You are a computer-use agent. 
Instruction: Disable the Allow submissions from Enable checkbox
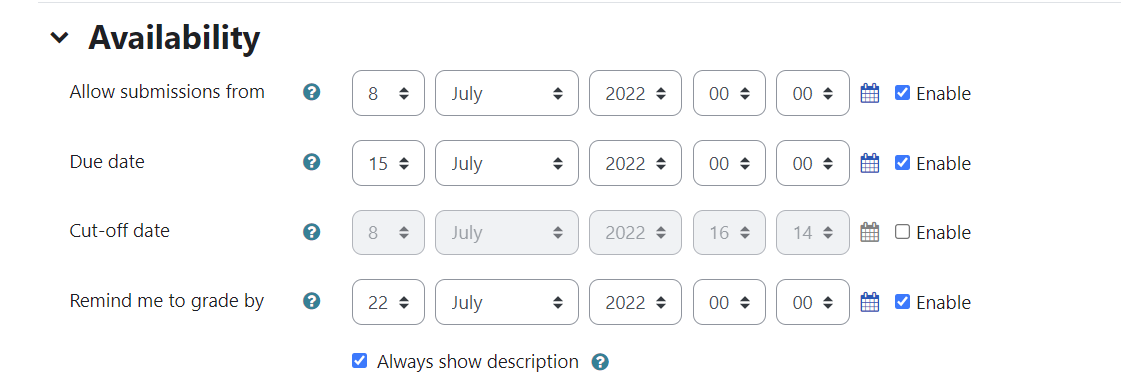tap(902, 93)
